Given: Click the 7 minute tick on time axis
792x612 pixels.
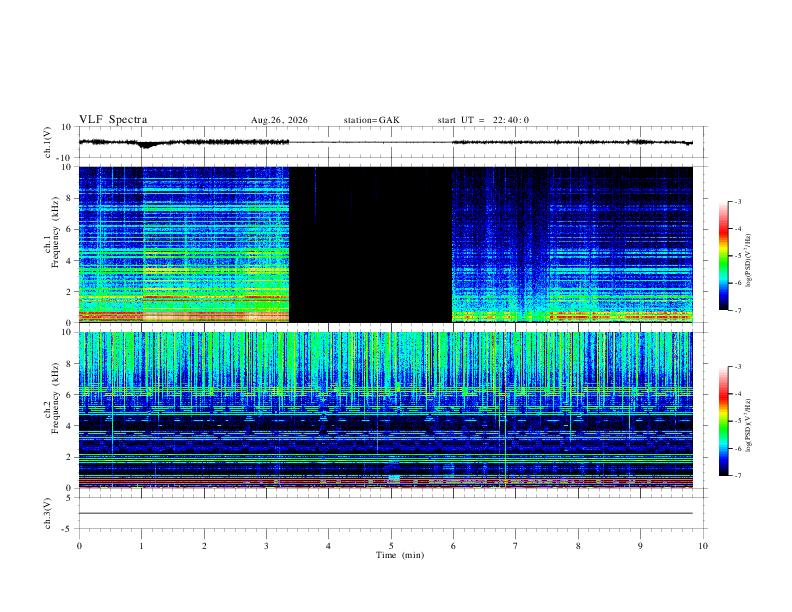Looking at the screenshot, I should [x=516, y=546].
